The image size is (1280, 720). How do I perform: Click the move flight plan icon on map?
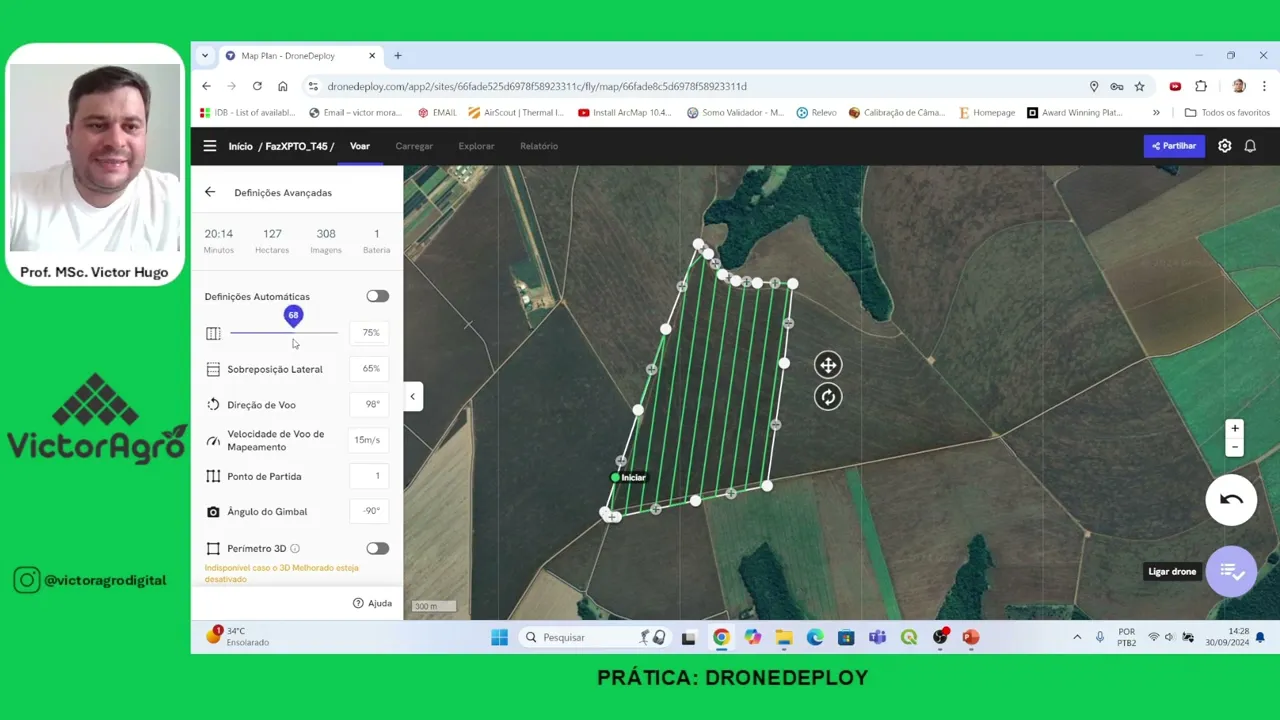(x=828, y=365)
